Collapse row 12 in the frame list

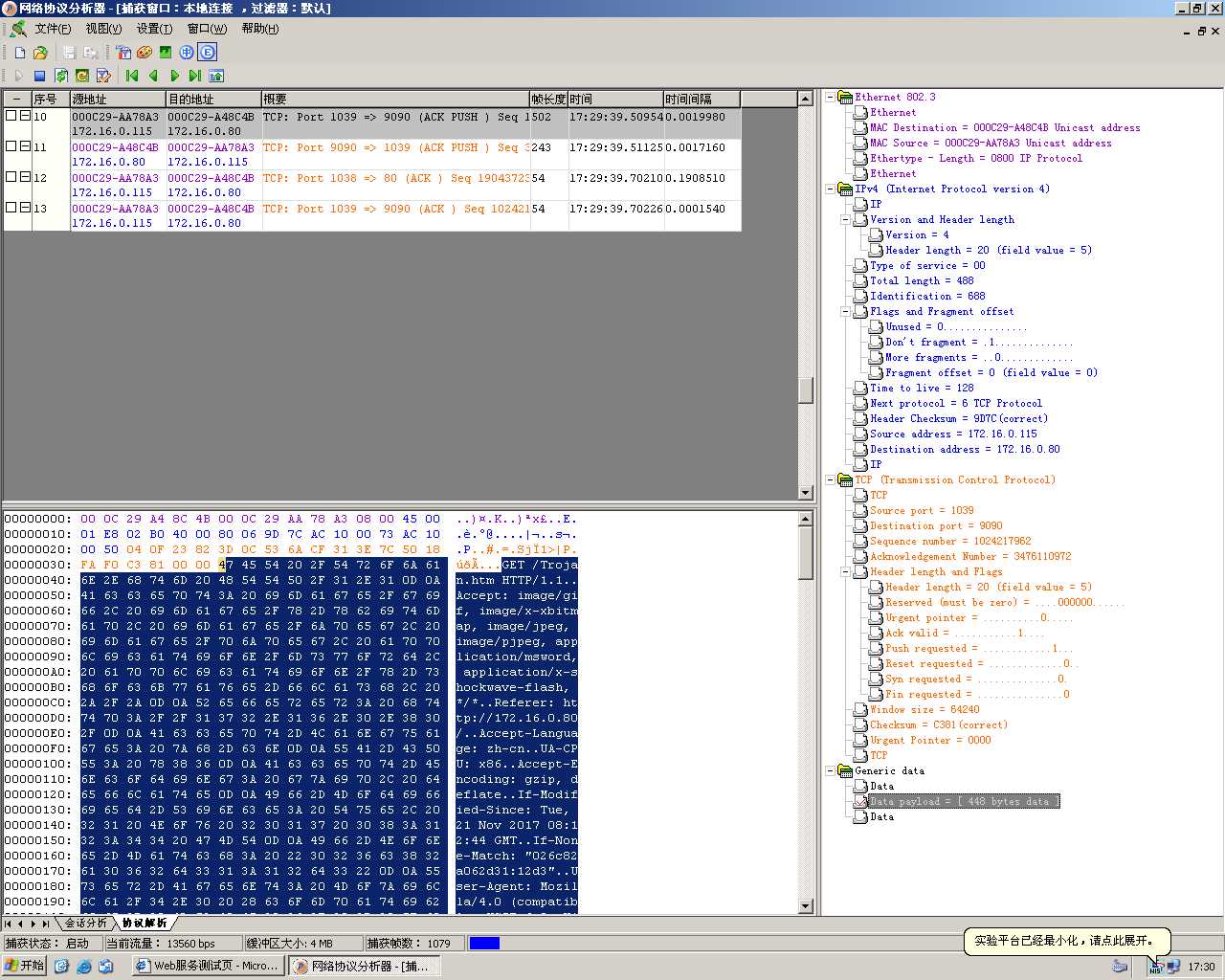point(26,177)
